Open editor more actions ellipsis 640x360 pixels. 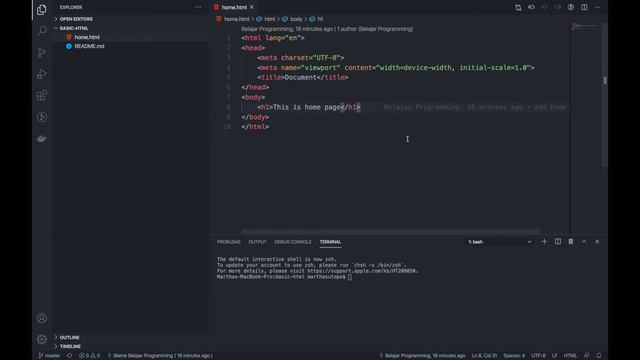597,7
